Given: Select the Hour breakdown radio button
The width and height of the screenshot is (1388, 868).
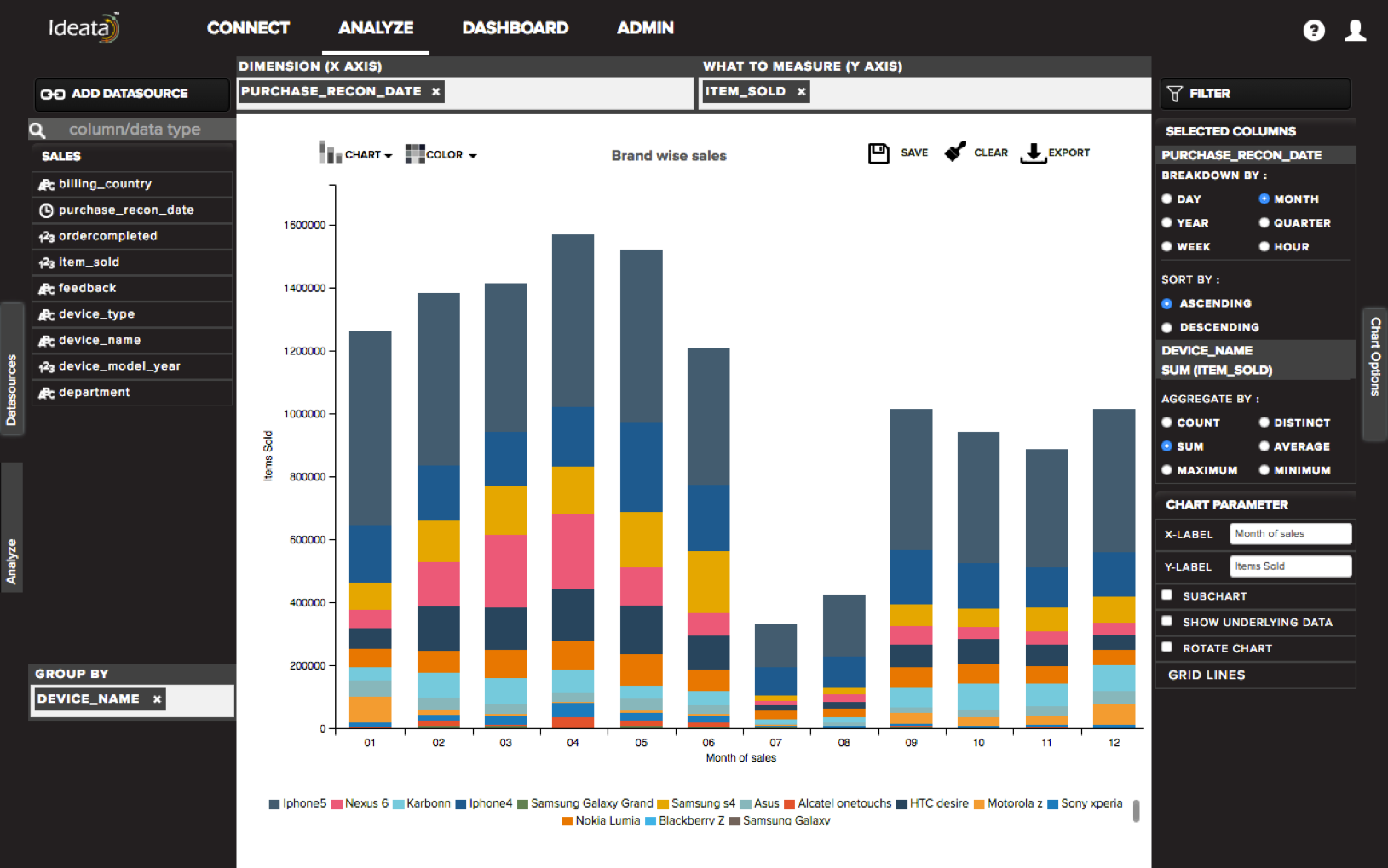Looking at the screenshot, I should 1264,246.
